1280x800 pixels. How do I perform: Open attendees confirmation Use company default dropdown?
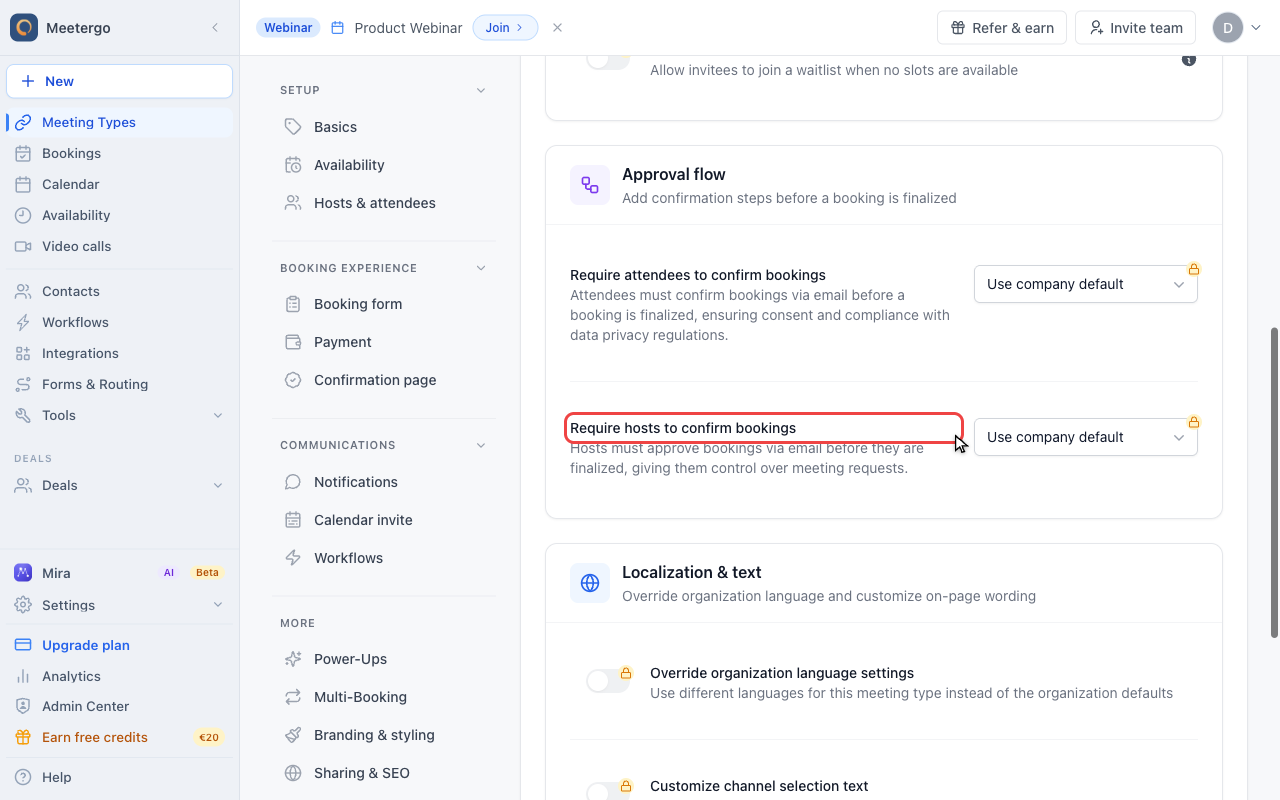[x=1086, y=284]
